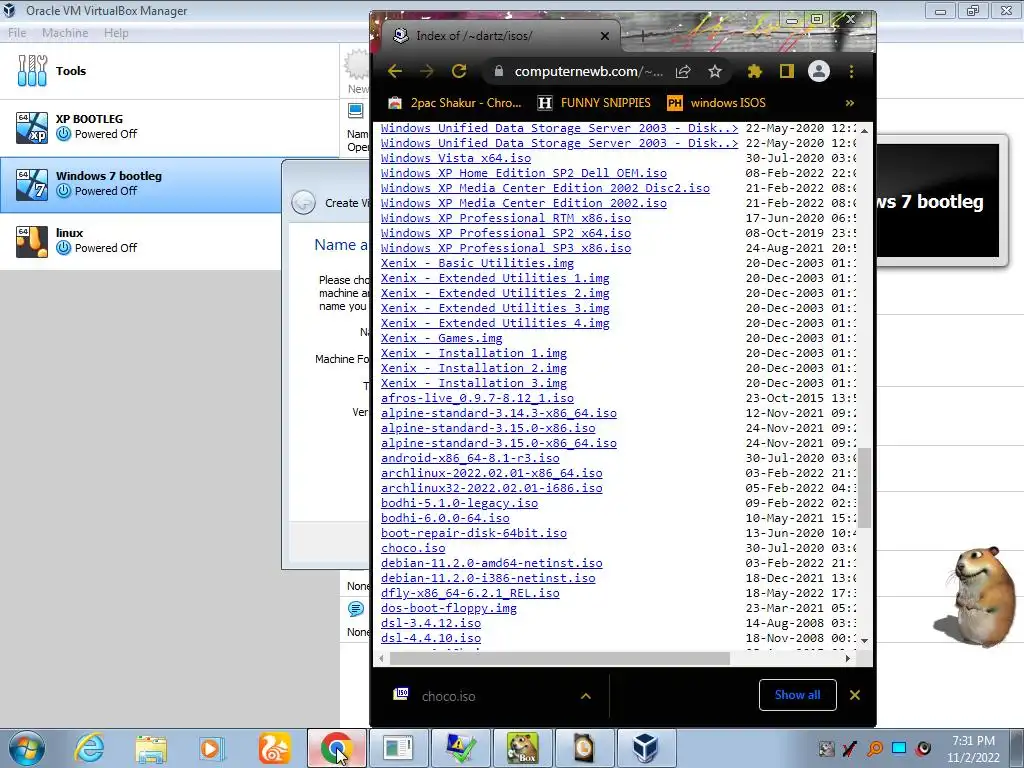Screen dimensions: 1024x768
Task: Click the clock showing 7:31 PM
Action: coord(973,748)
